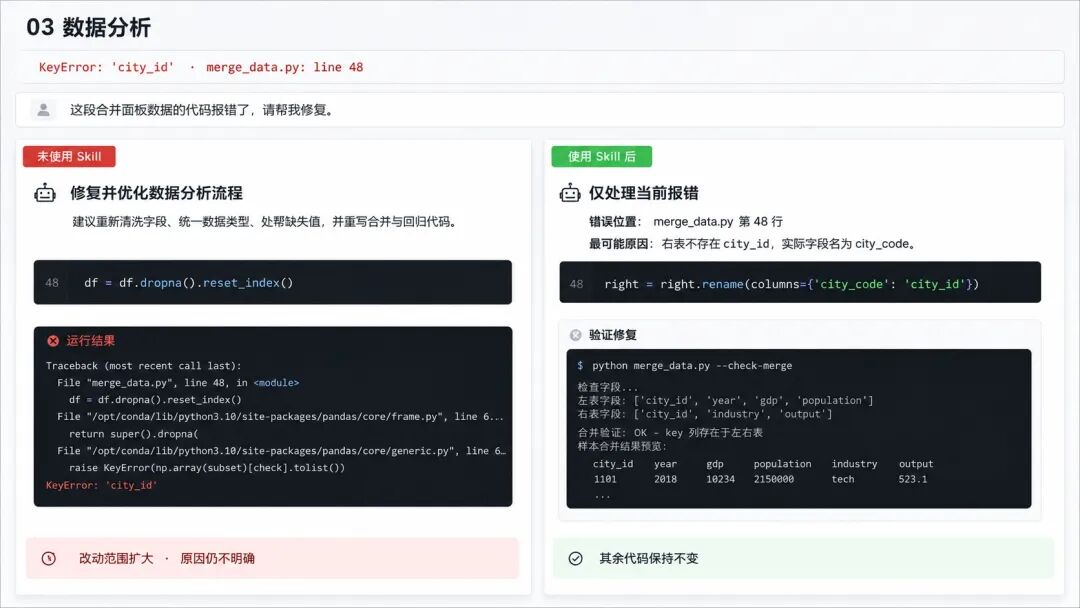Click the red KeyError: 'city_id' line in the traceback
This screenshot has height=608, width=1080.
pos(101,485)
